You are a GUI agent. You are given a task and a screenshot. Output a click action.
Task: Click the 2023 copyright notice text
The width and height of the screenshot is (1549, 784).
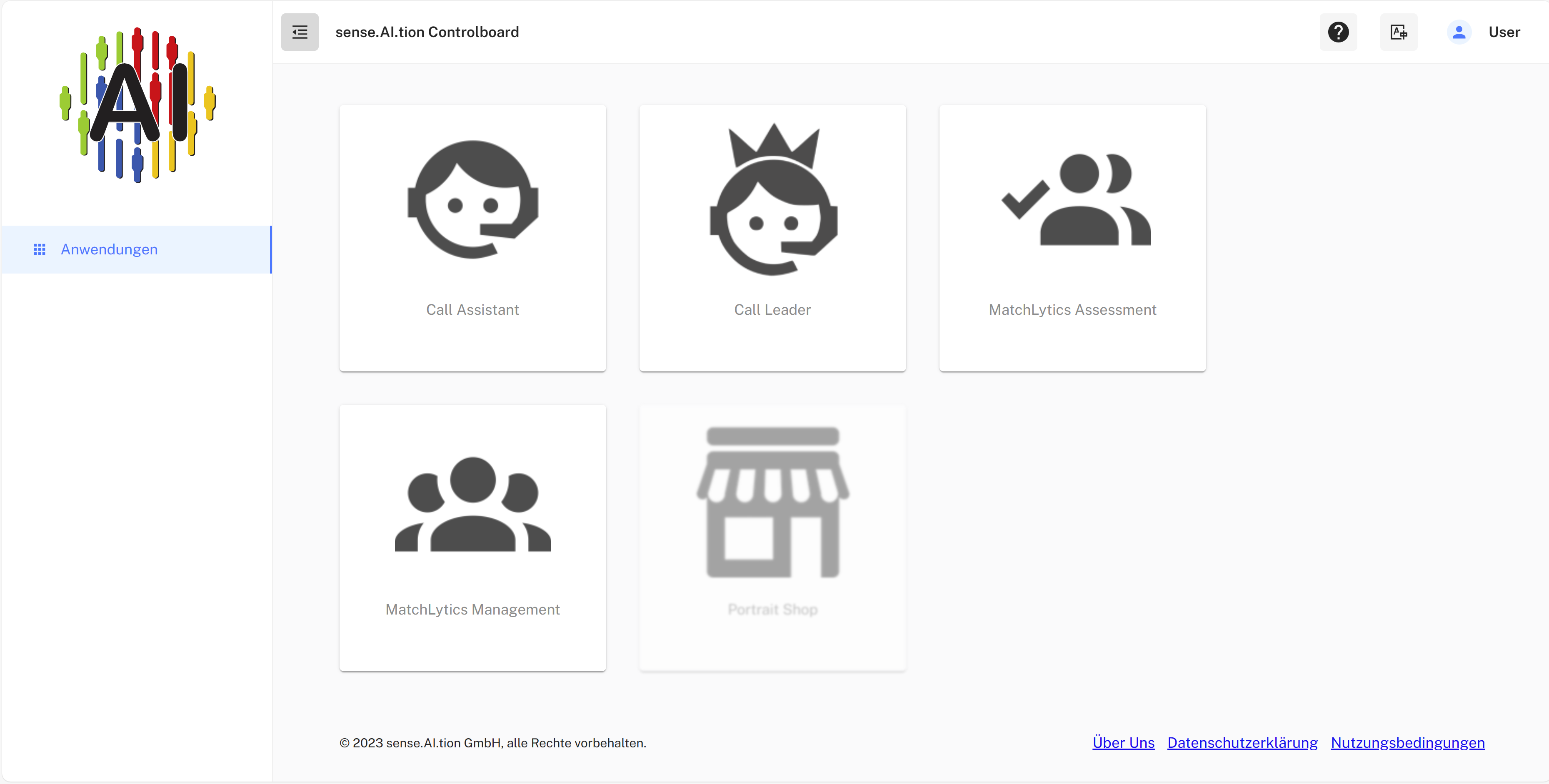[x=492, y=743]
